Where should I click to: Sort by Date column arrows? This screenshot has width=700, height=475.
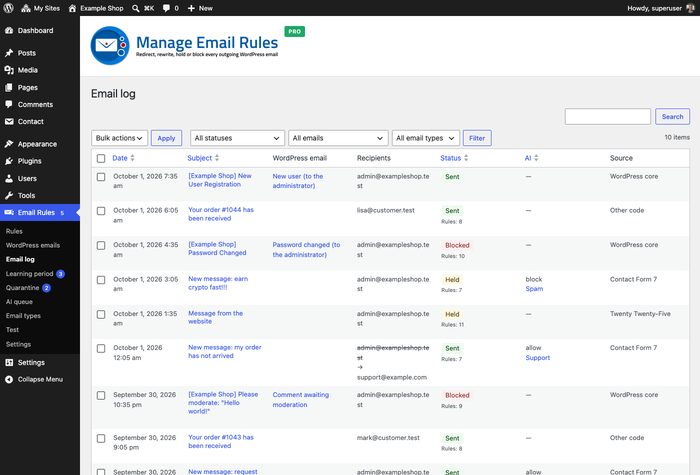pyautogui.click(x=133, y=158)
